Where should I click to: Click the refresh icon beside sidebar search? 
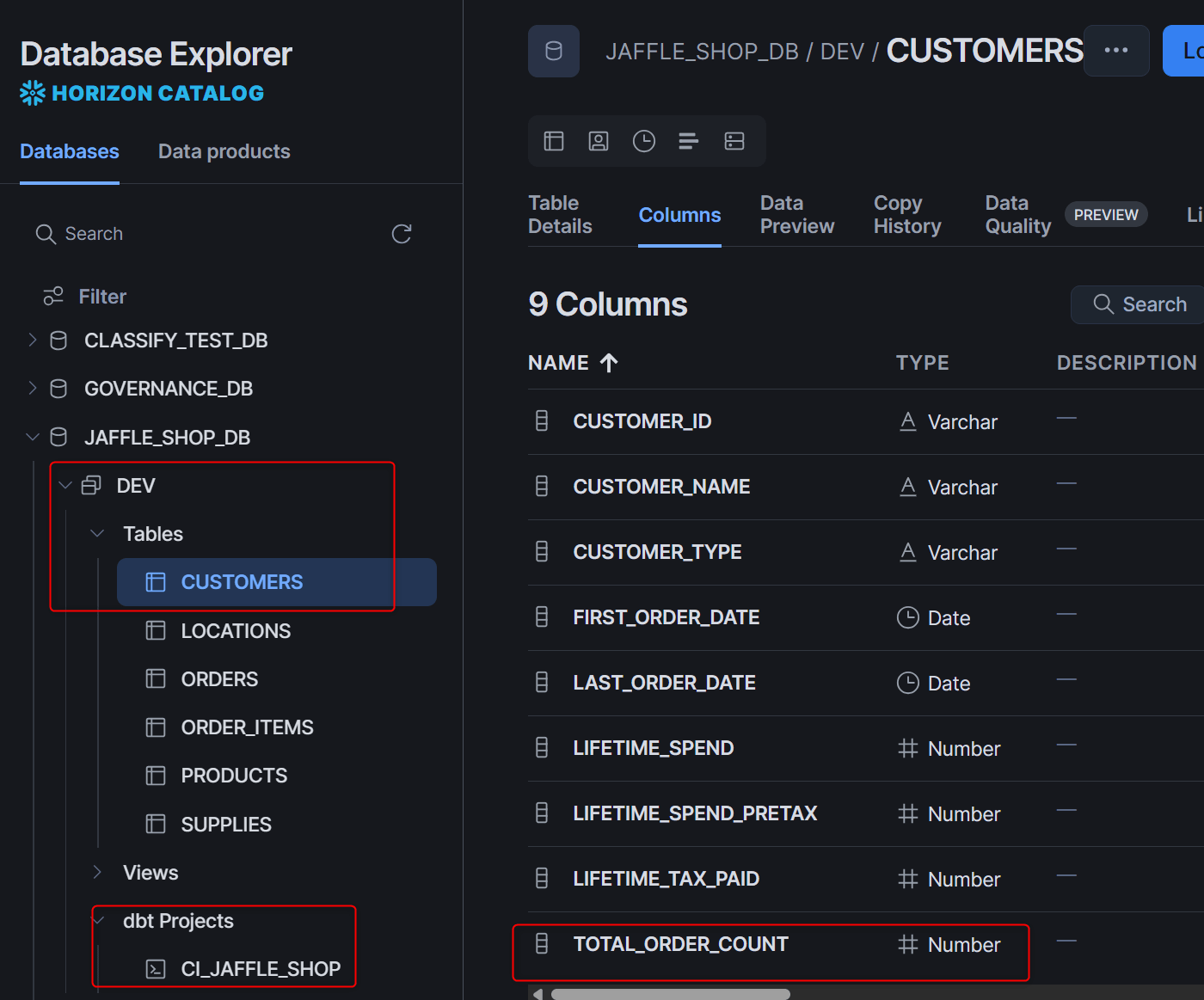tap(402, 234)
